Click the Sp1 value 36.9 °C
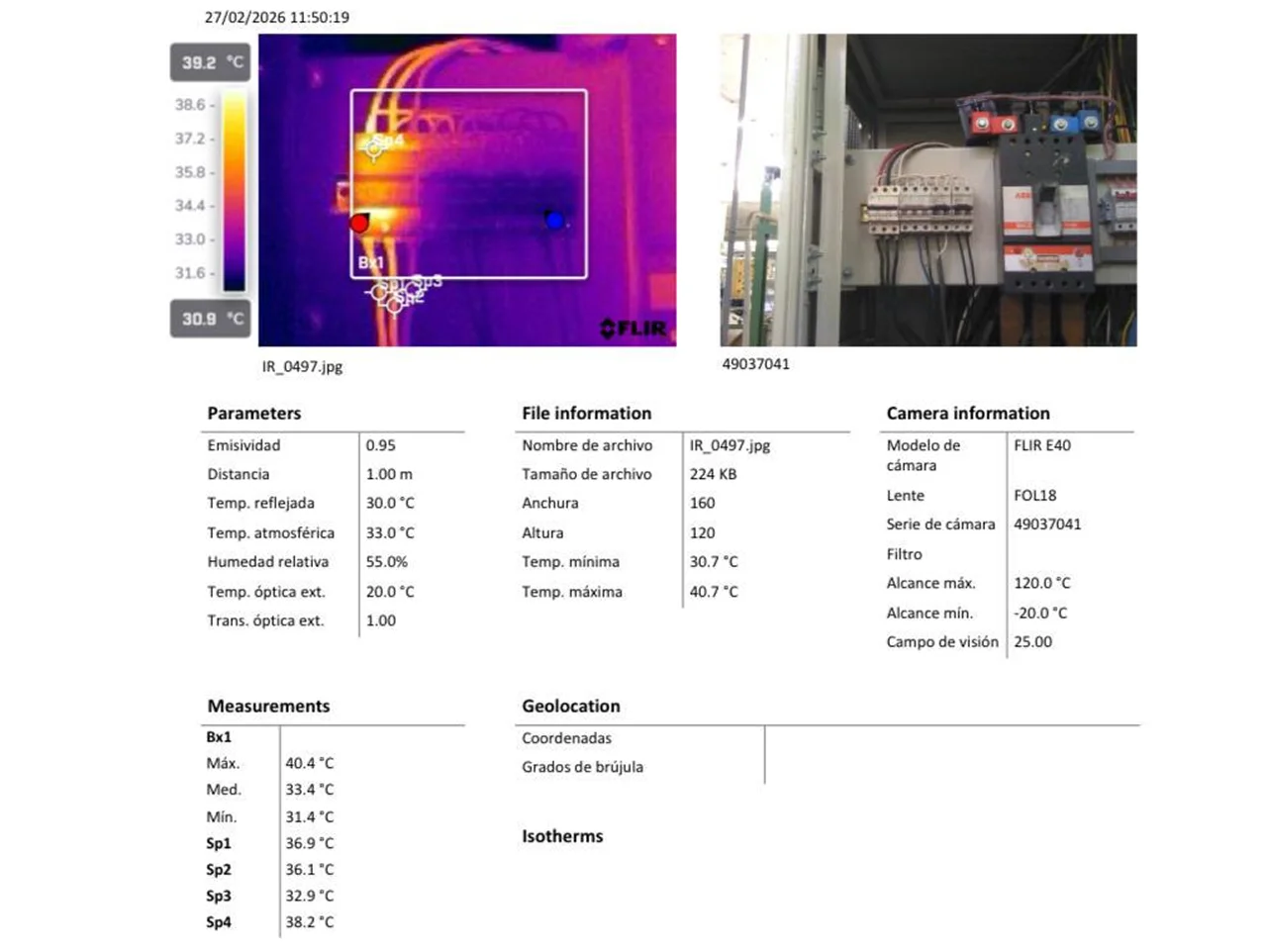Viewport: 1267px width, 952px height. [310, 843]
